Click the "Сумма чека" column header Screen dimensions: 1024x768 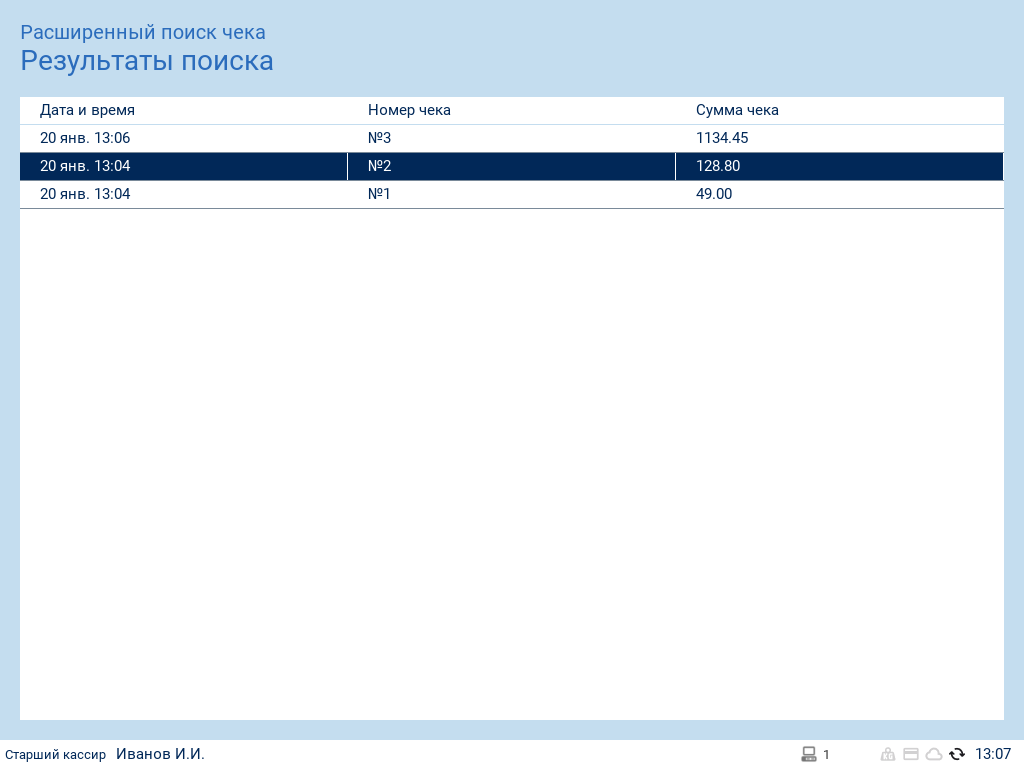coord(737,110)
